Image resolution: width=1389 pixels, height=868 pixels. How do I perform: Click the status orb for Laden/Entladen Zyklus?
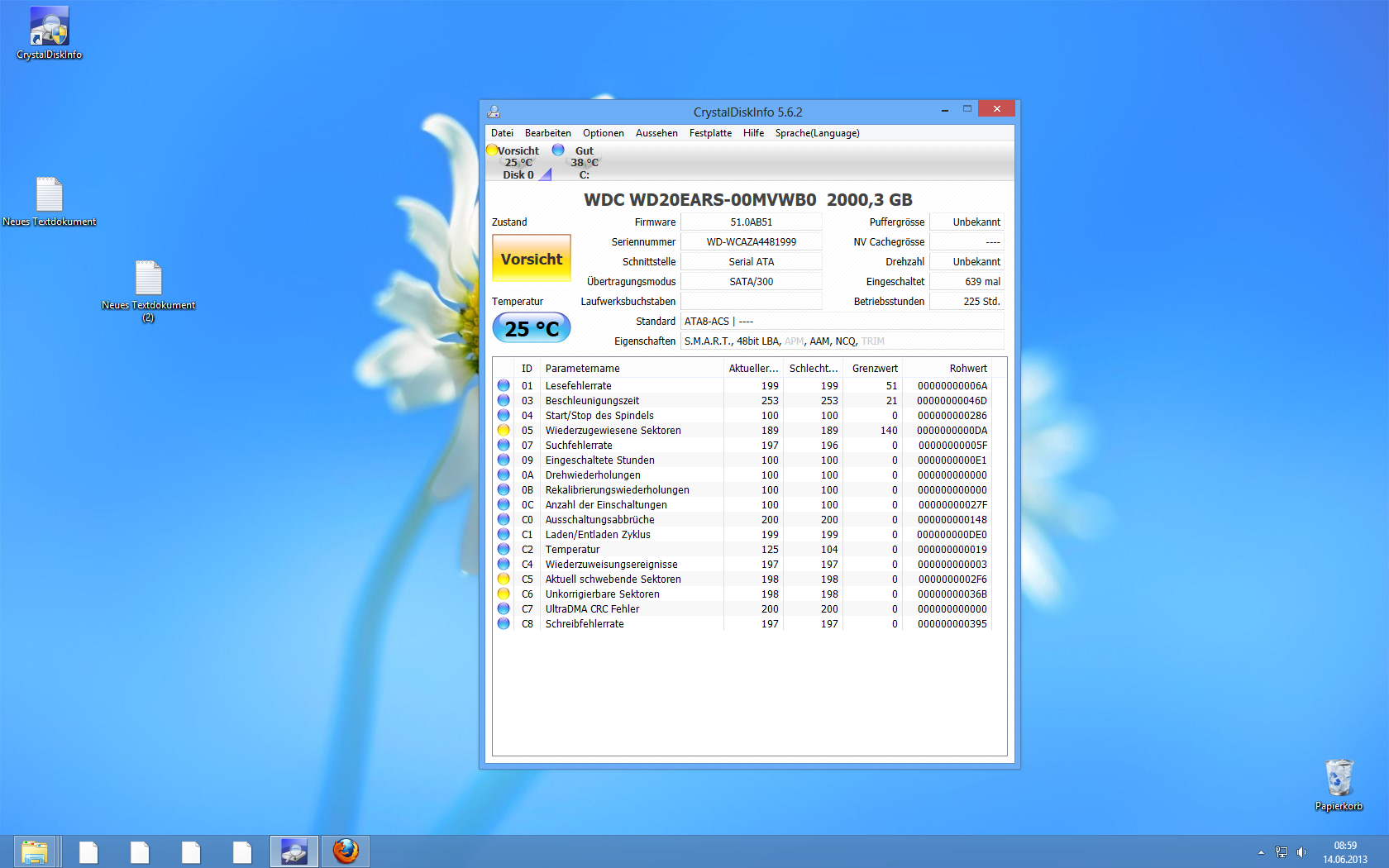504,535
